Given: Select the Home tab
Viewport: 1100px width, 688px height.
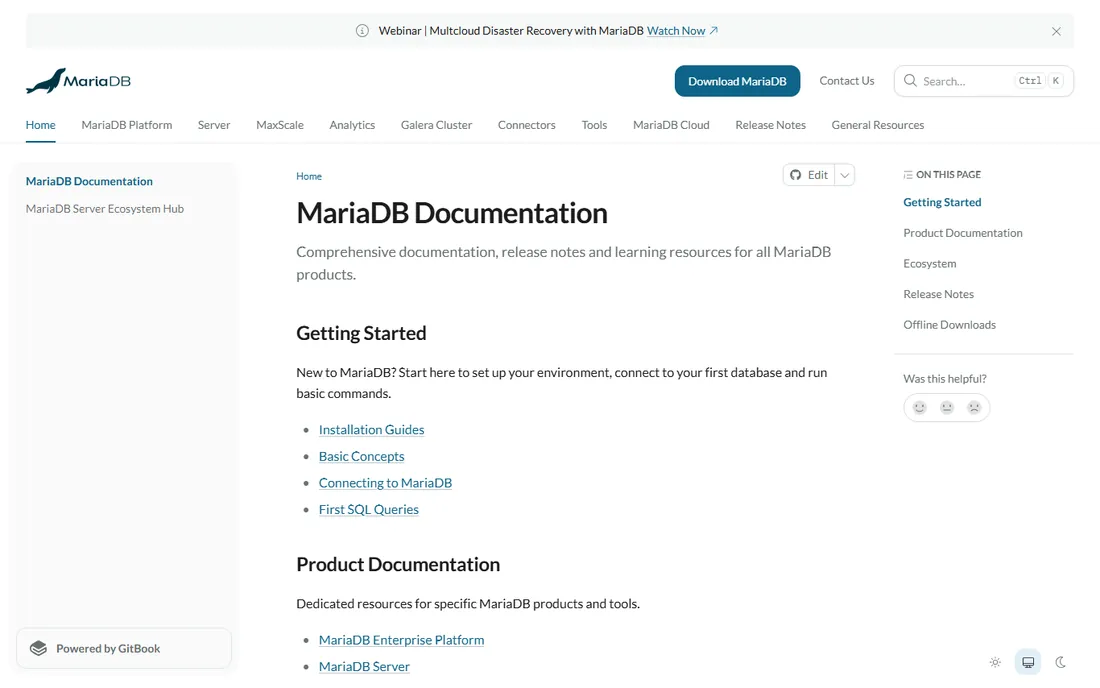Looking at the screenshot, I should (41, 125).
